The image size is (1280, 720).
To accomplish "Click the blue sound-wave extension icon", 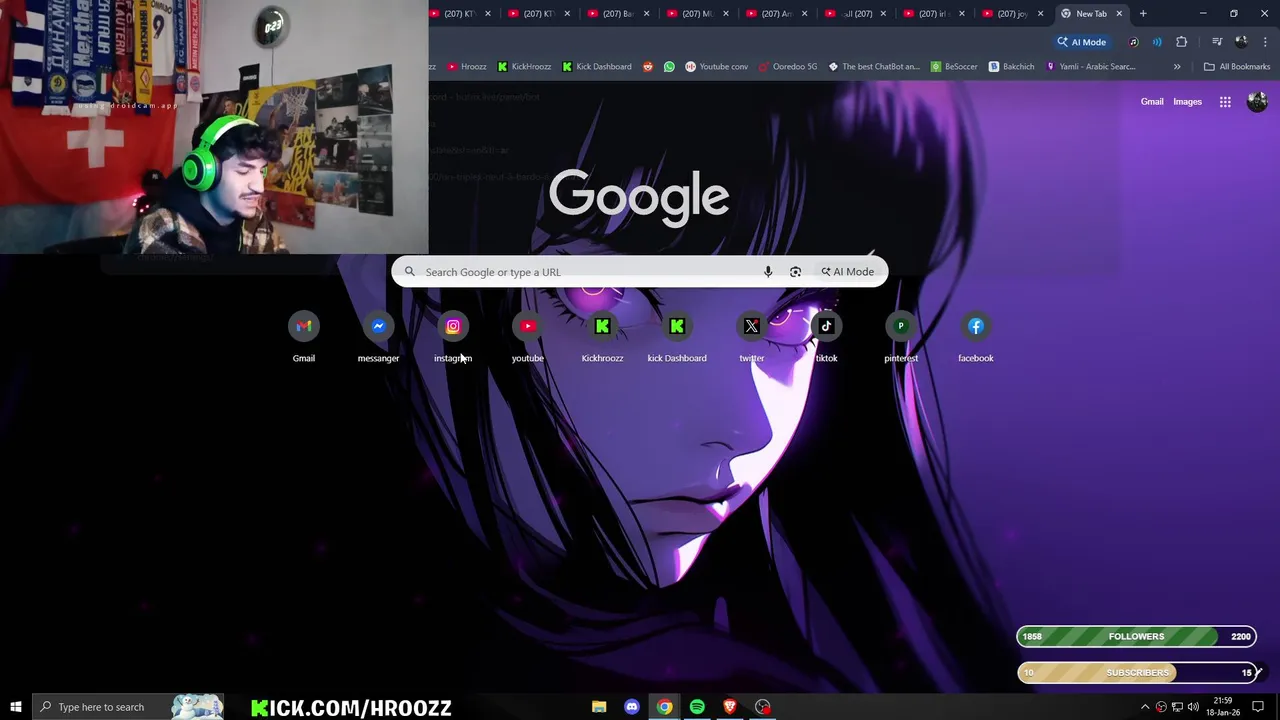I will pyautogui.click(x=1157, y=42).
